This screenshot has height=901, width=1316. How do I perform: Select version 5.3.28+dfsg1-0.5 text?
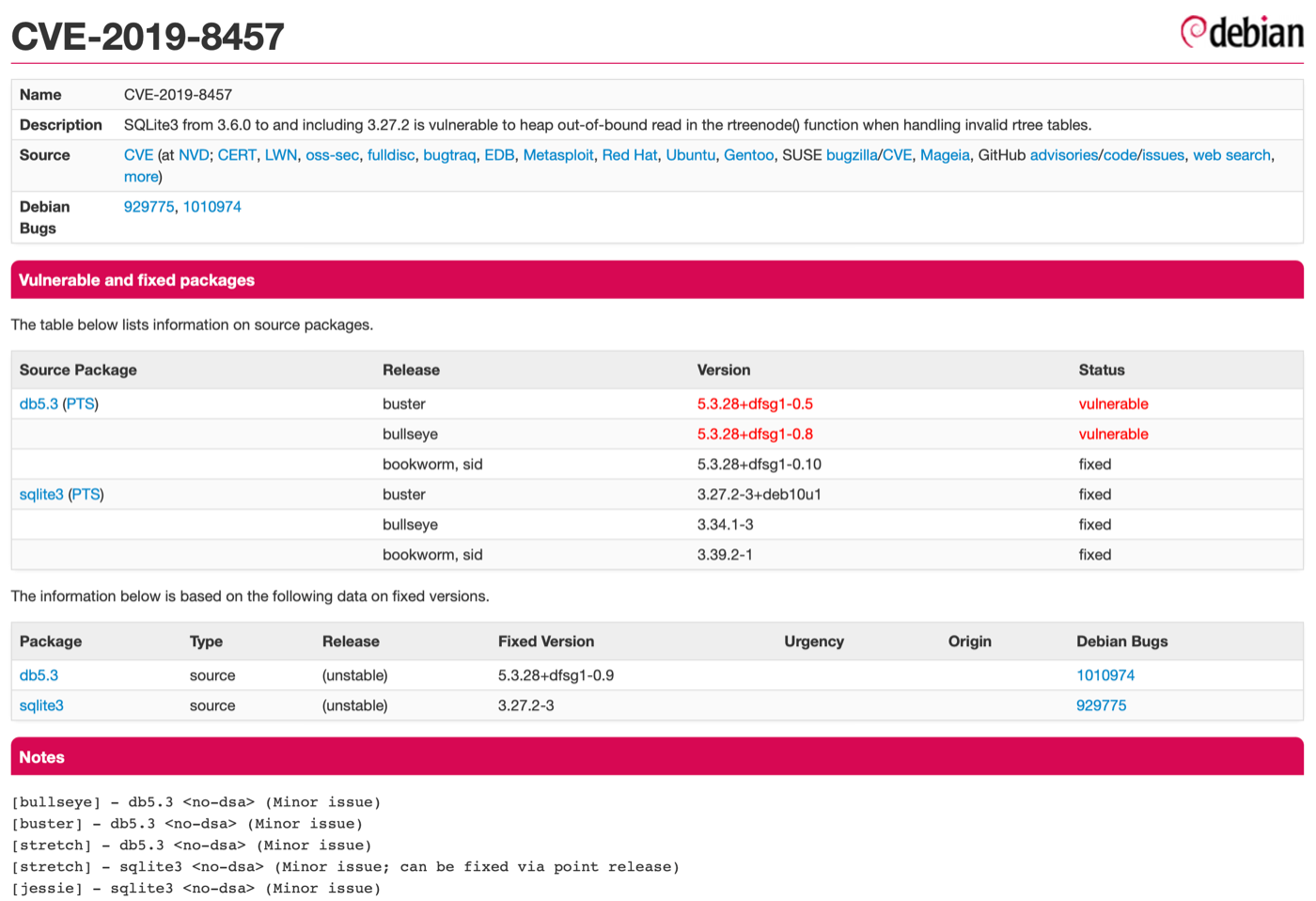coord(755,404)
